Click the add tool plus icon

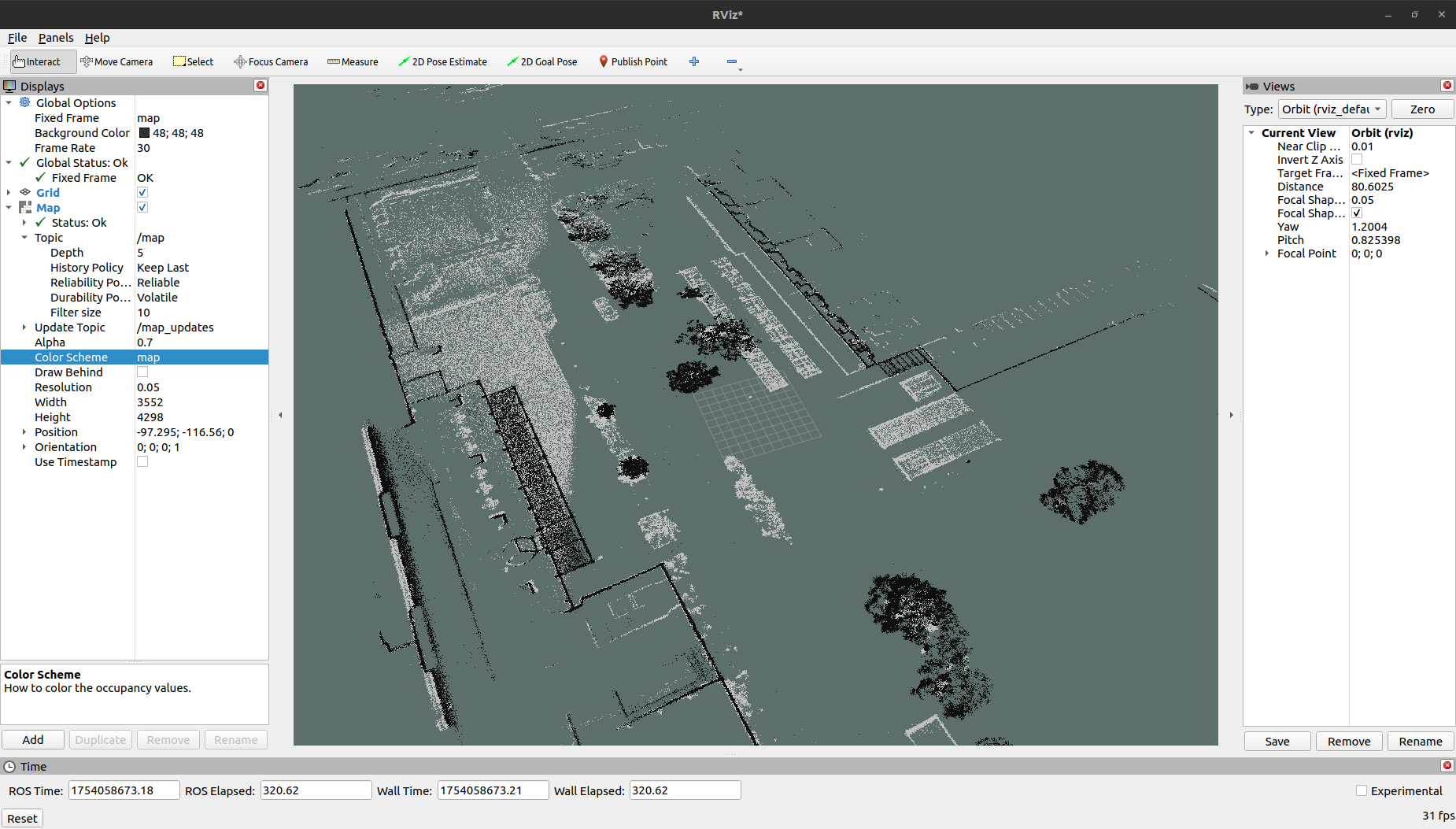693,61
